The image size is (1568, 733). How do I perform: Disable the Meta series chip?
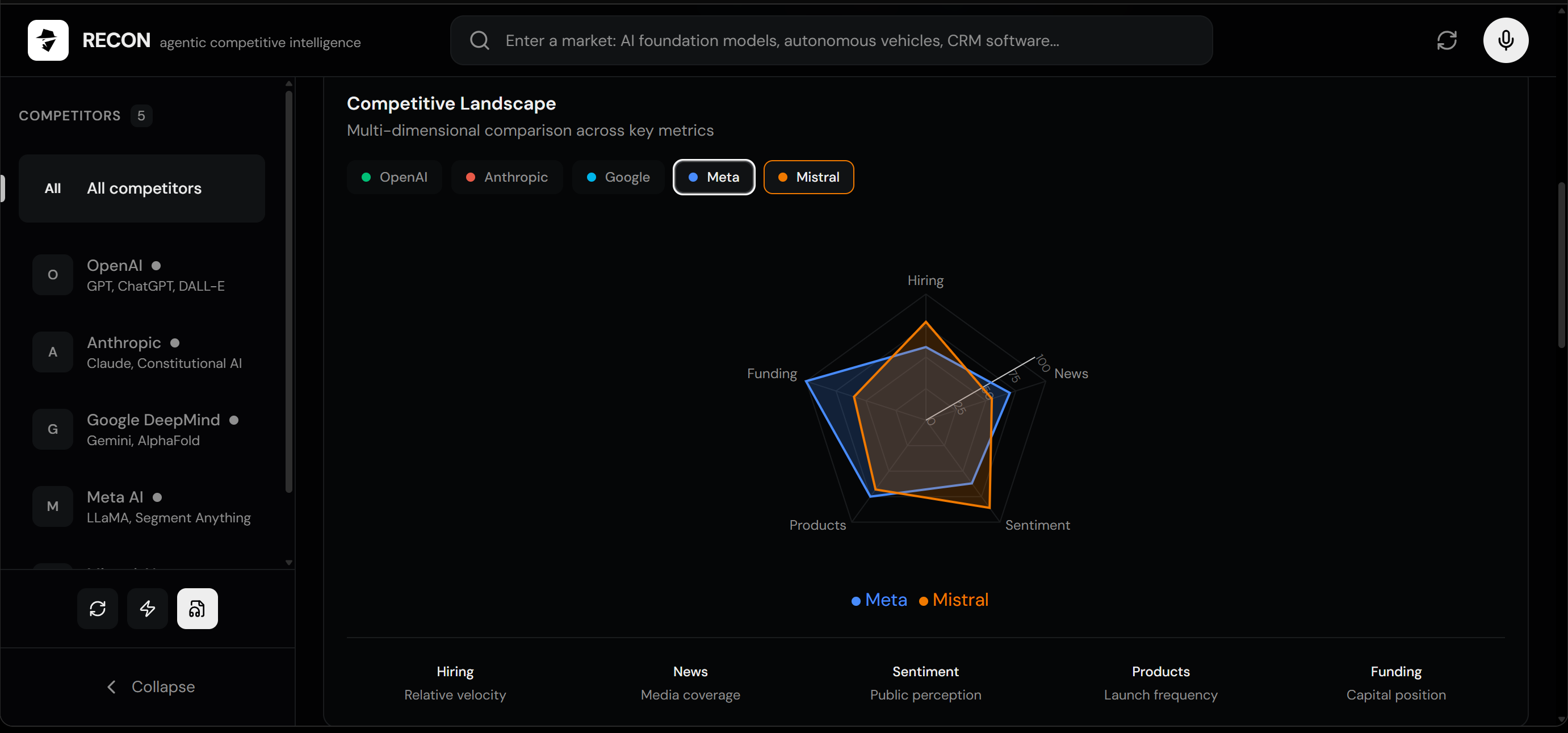pyautogui.click(x=714, y=177)
